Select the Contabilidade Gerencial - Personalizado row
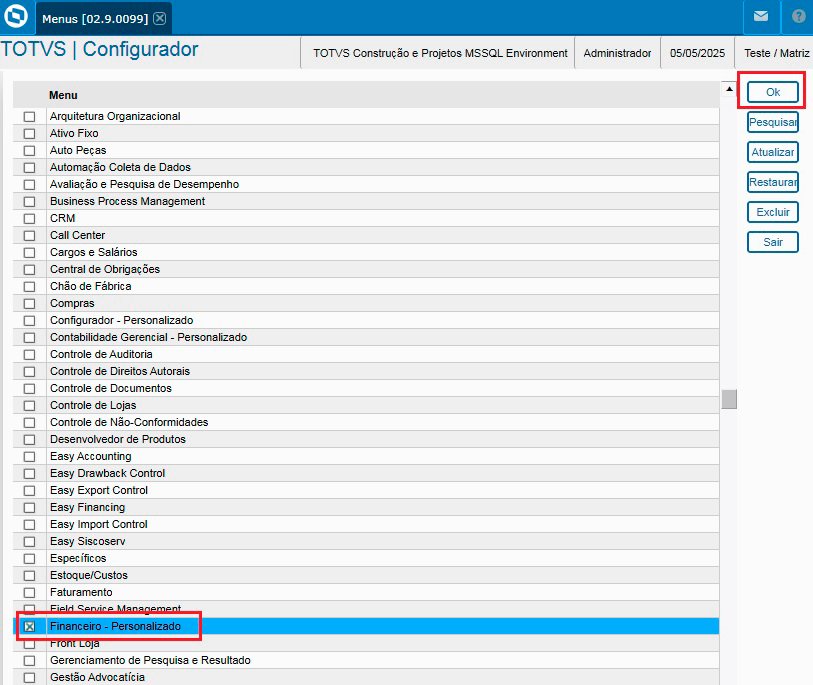 tap(366, 338)
